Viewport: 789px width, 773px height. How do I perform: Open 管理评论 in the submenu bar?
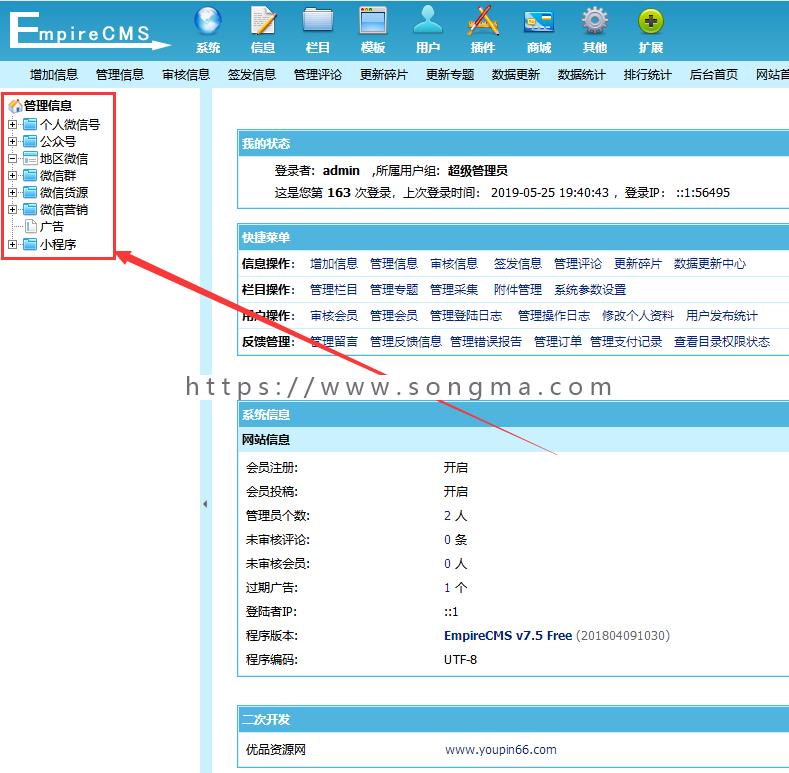(318, 75)
